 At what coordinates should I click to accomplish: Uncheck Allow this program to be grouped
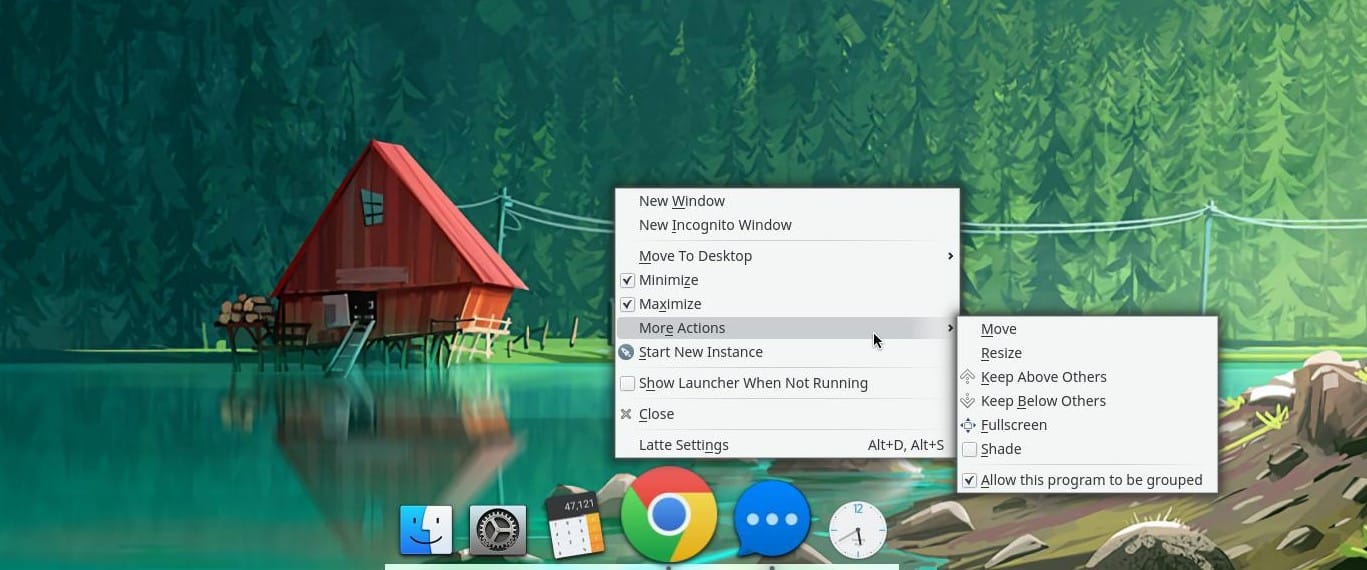(969, 480)
